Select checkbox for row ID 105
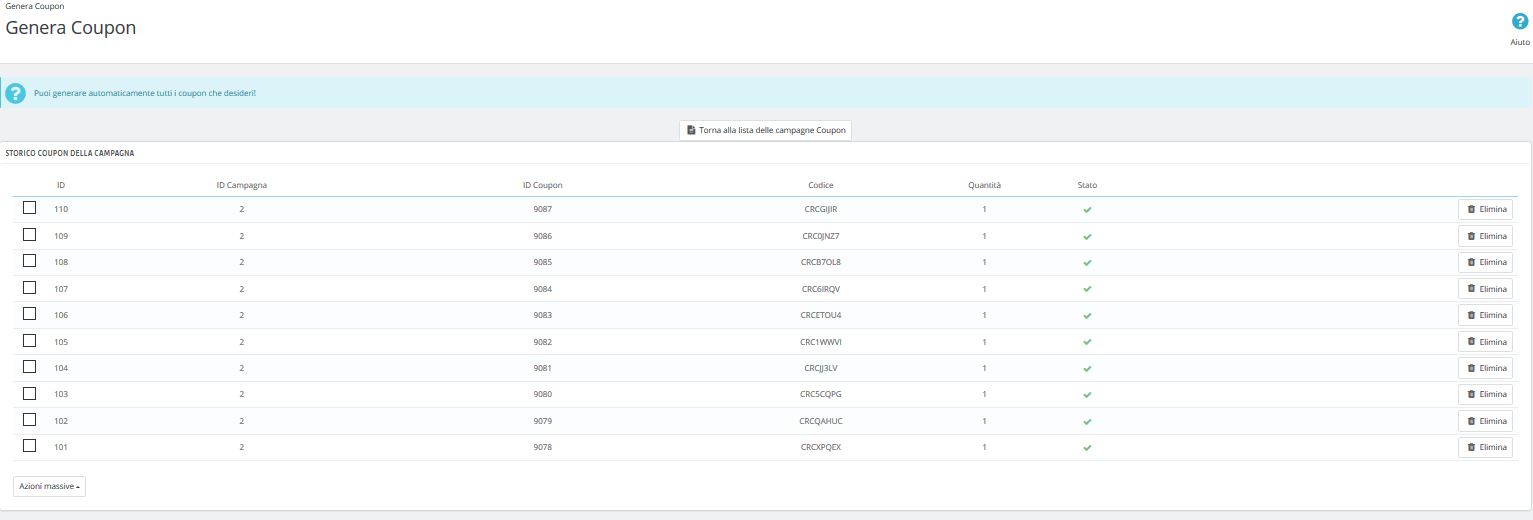This screenshot has height=520, width=1533. (29, 340)
